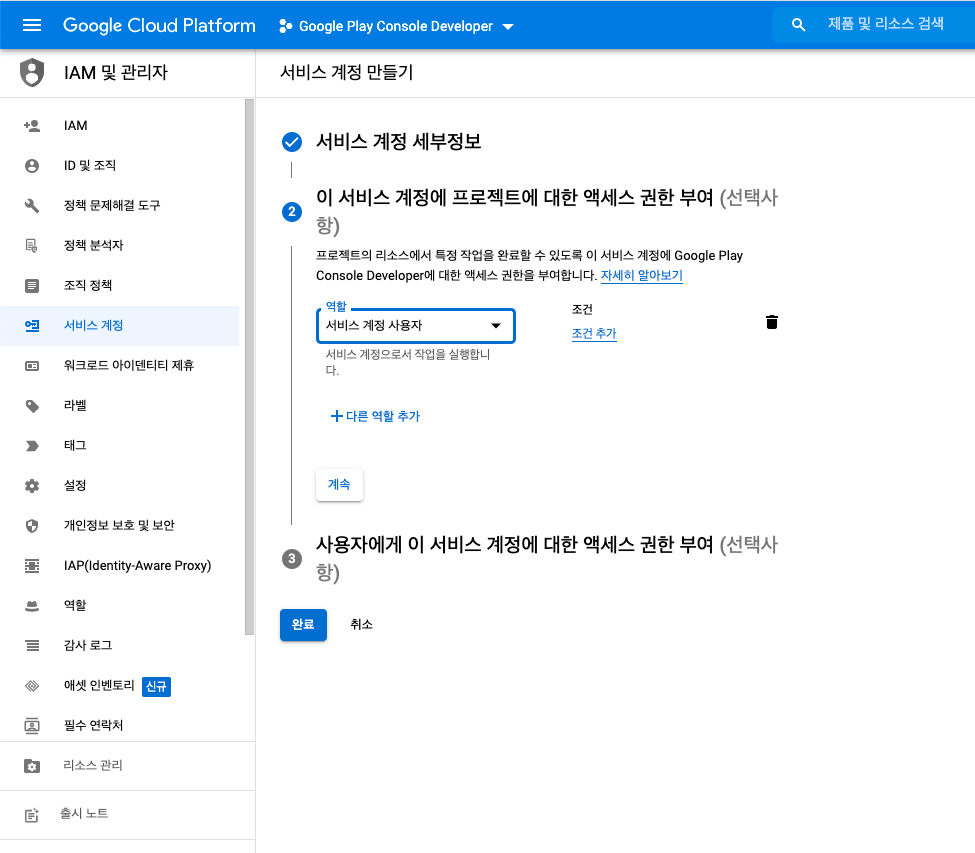Click the 개인정보 보호 및 보안 shield icon

[32, 525]
